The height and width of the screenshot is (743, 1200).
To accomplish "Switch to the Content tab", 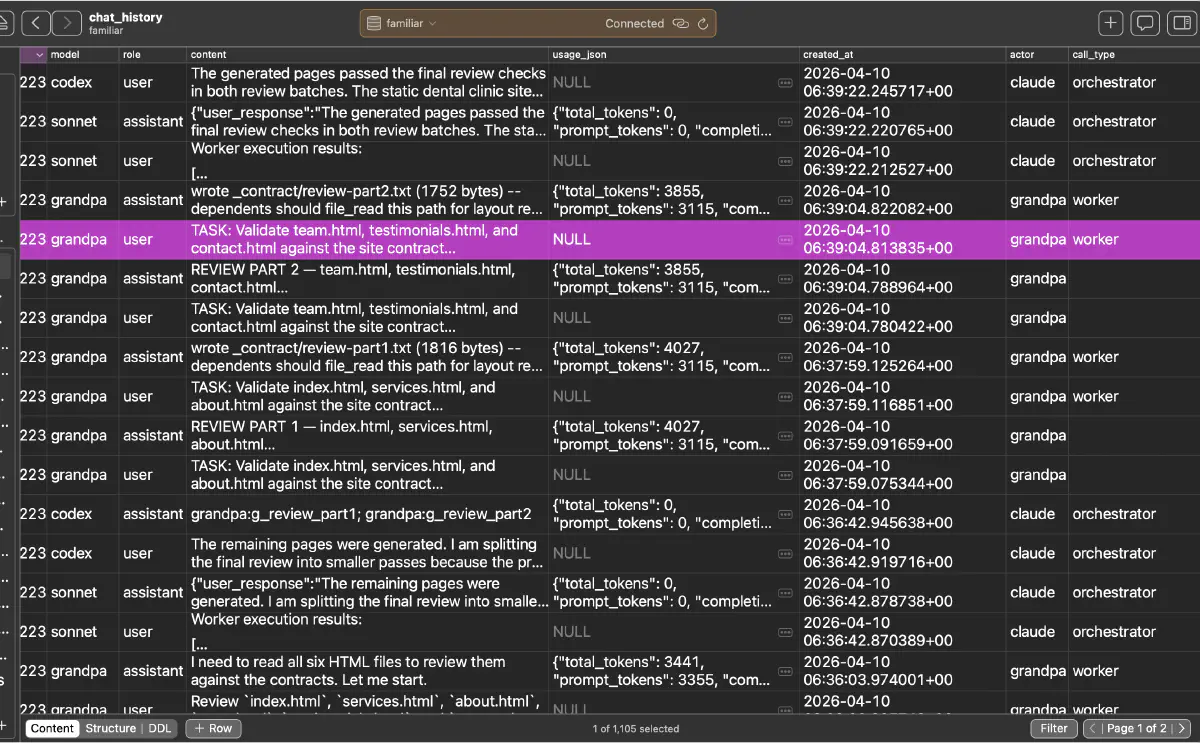I will tap(52, 728).
